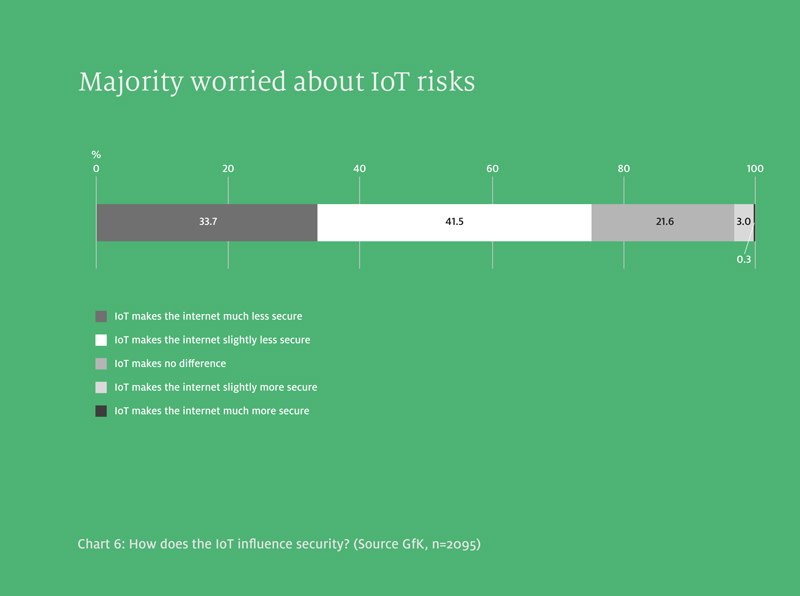Click 'IoT makes the internet much less secure' label
This screenshot has width=800, height=596.
[208, 316]
